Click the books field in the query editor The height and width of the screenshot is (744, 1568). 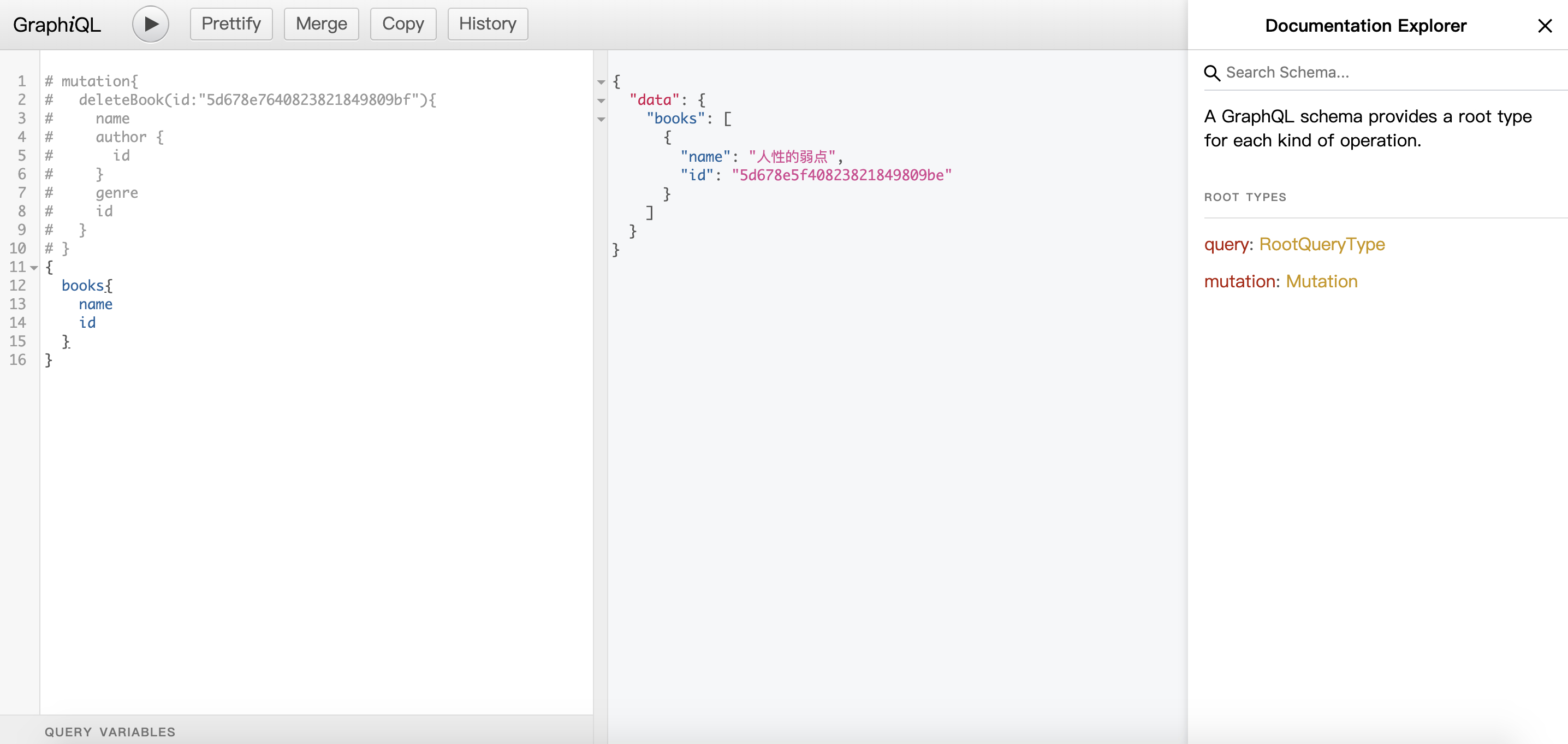coord(82,286)
